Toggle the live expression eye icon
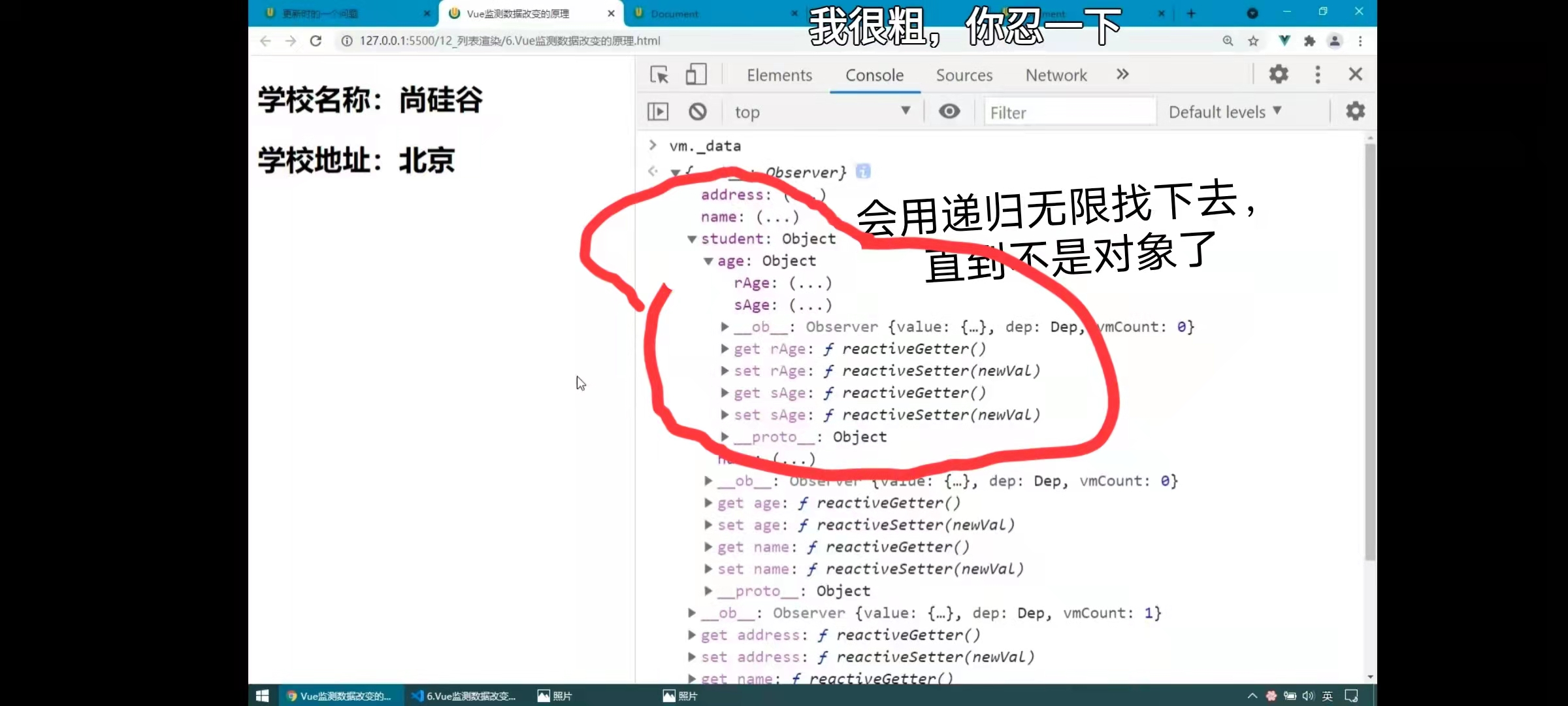Screen dimensions: 1568x706 949,112
